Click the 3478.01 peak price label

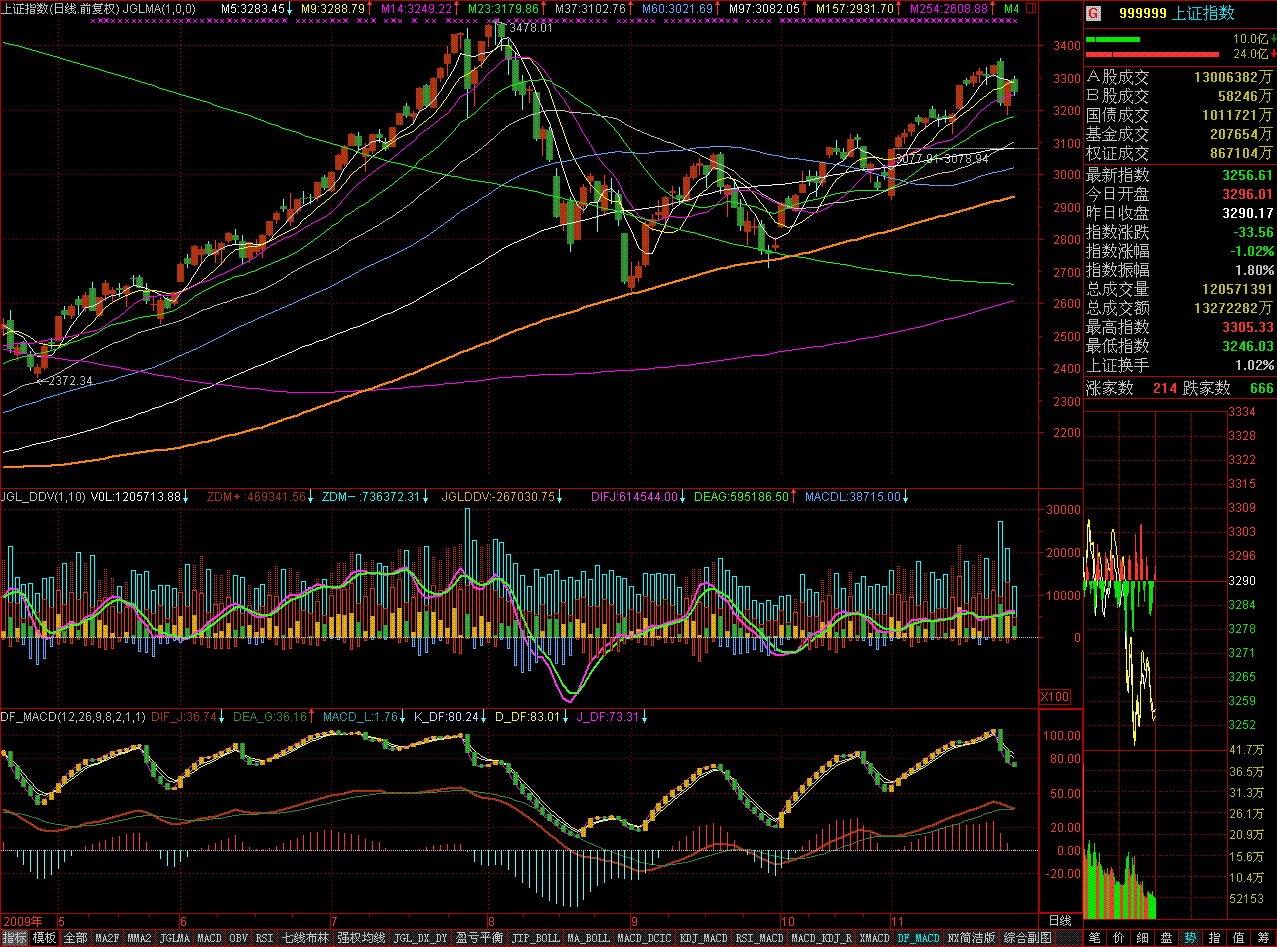pyautogui.click(x=530, y=29)
